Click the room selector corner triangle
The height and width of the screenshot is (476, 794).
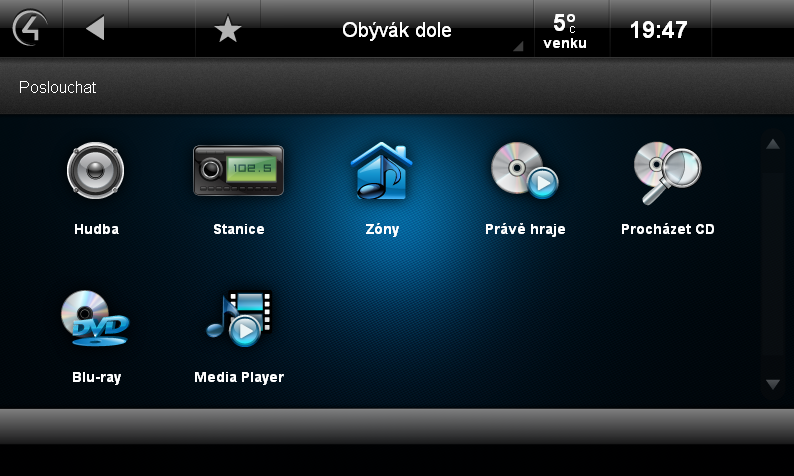click(x=519, y=46)
